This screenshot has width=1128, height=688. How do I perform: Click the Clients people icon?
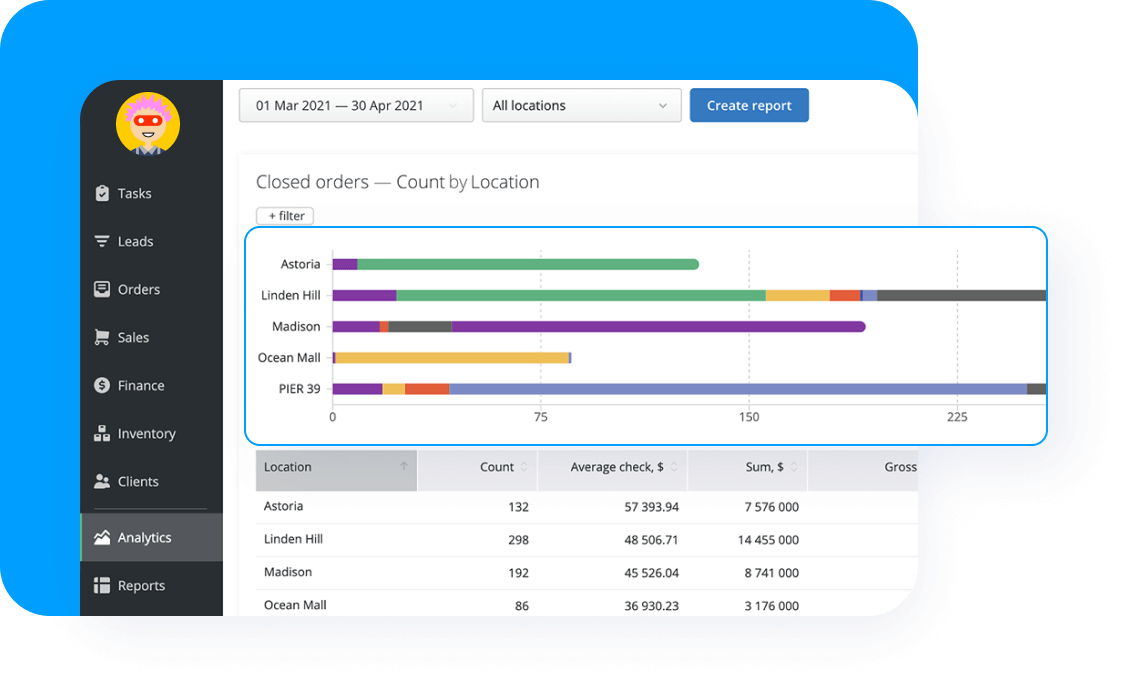coord(102,481)
